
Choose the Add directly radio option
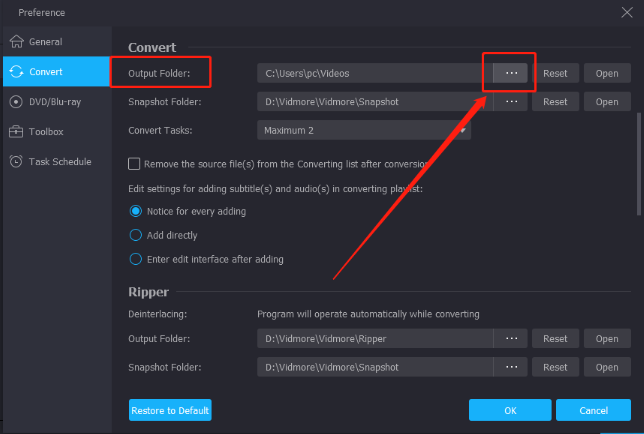(x=136, y=235)
